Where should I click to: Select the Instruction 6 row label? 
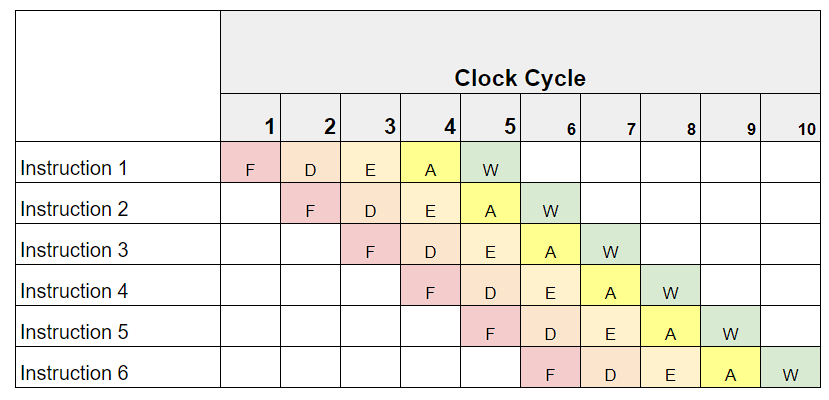pos(75,373)
